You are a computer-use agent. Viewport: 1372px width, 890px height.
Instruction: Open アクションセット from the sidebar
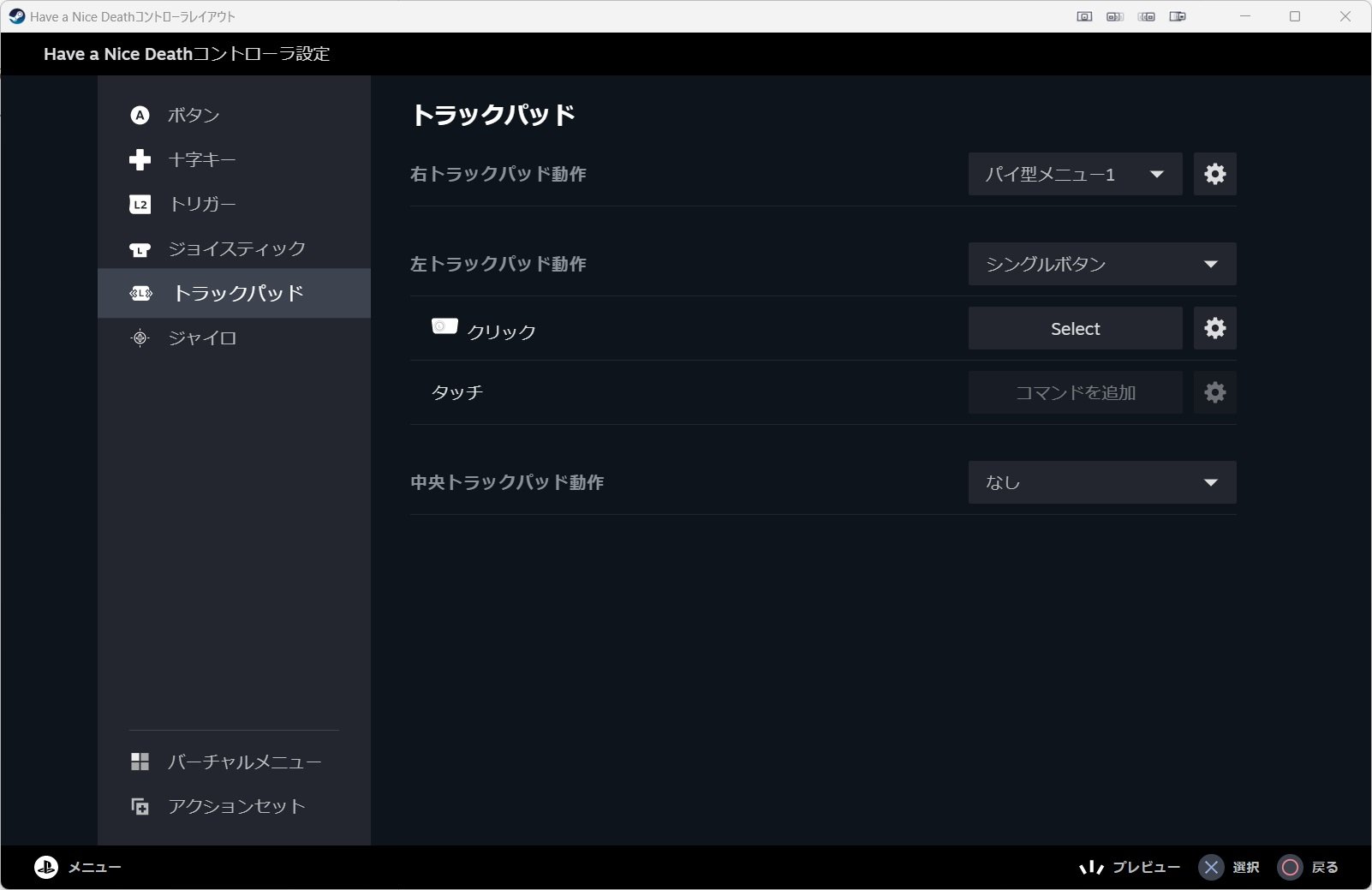234,806
